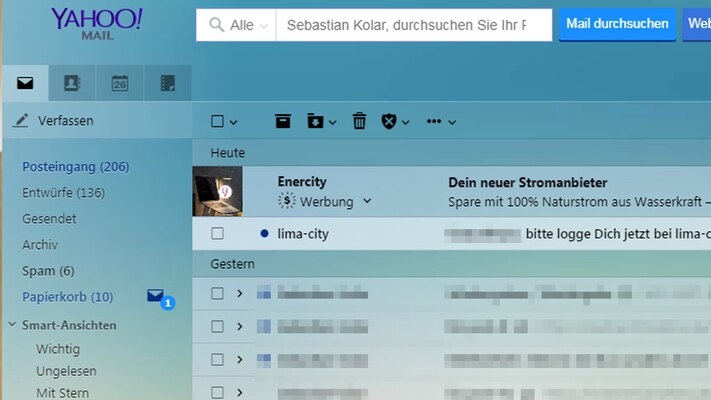The height and width of the screenshot is (400, 711).
Task: Select the first email checkbox under Gestern
Action: (x=217, y=293)
